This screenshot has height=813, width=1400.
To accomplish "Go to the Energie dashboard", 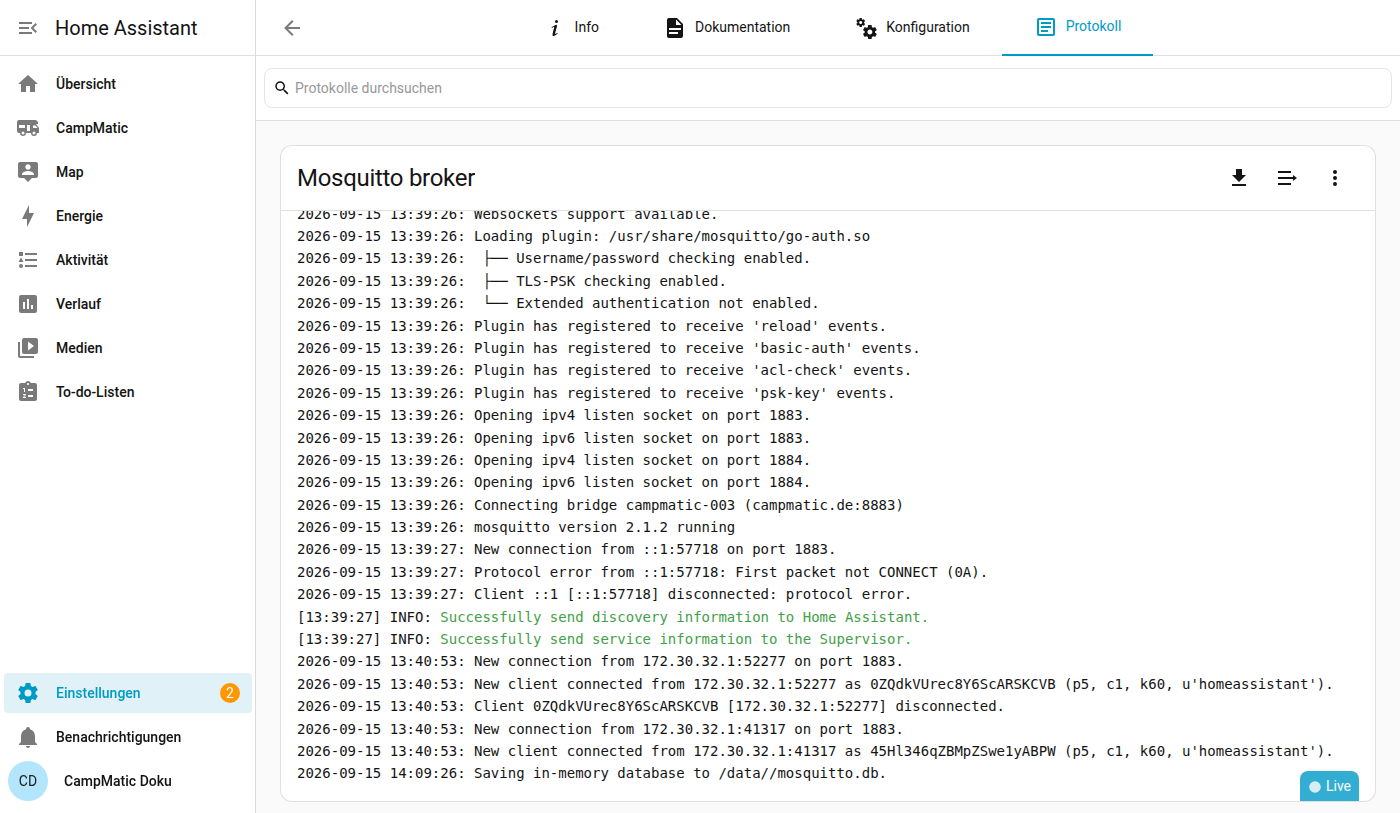I will 128,216.
